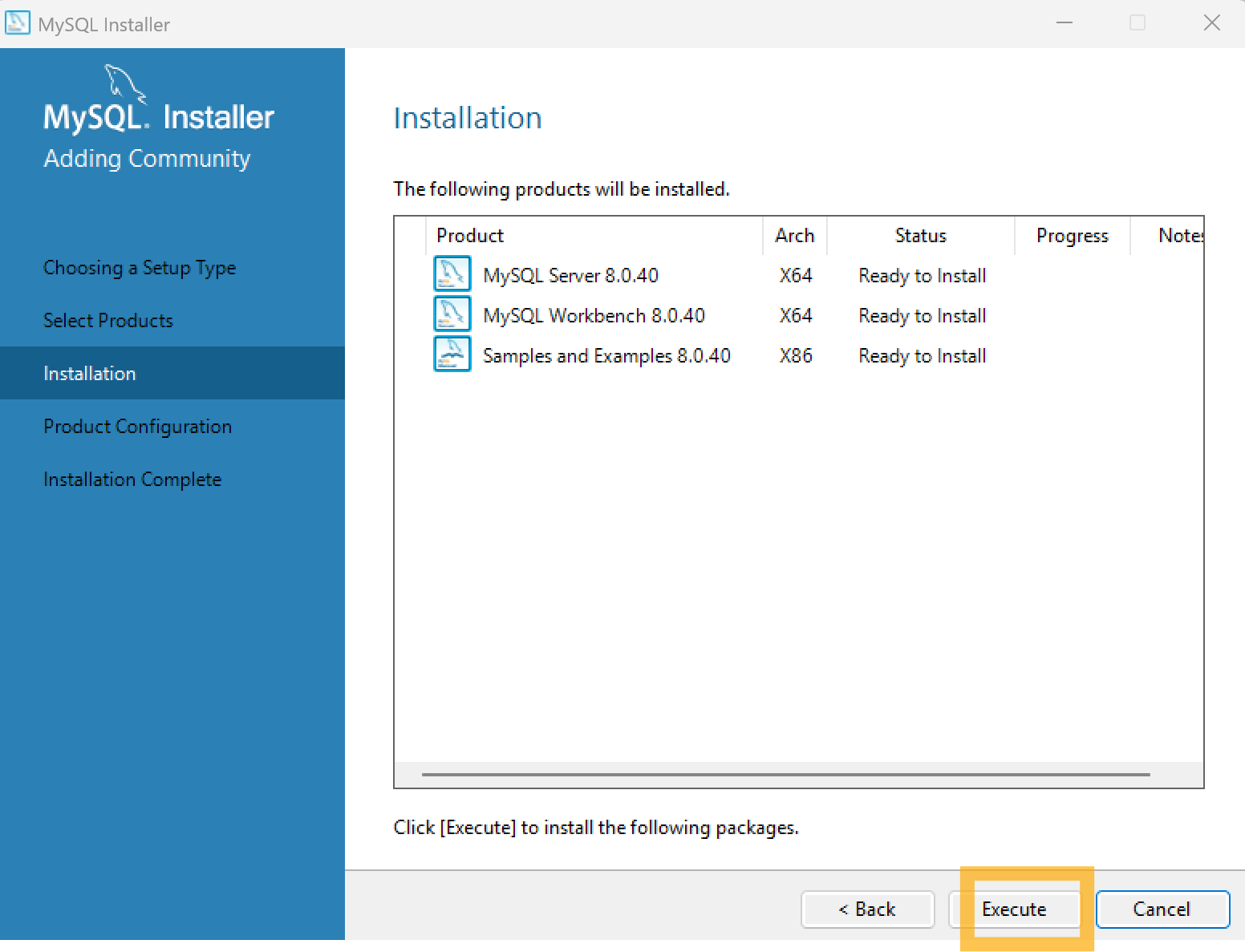Select the Installation step in sidebar
Screen dimensions: 1245x952
point(172,373)
